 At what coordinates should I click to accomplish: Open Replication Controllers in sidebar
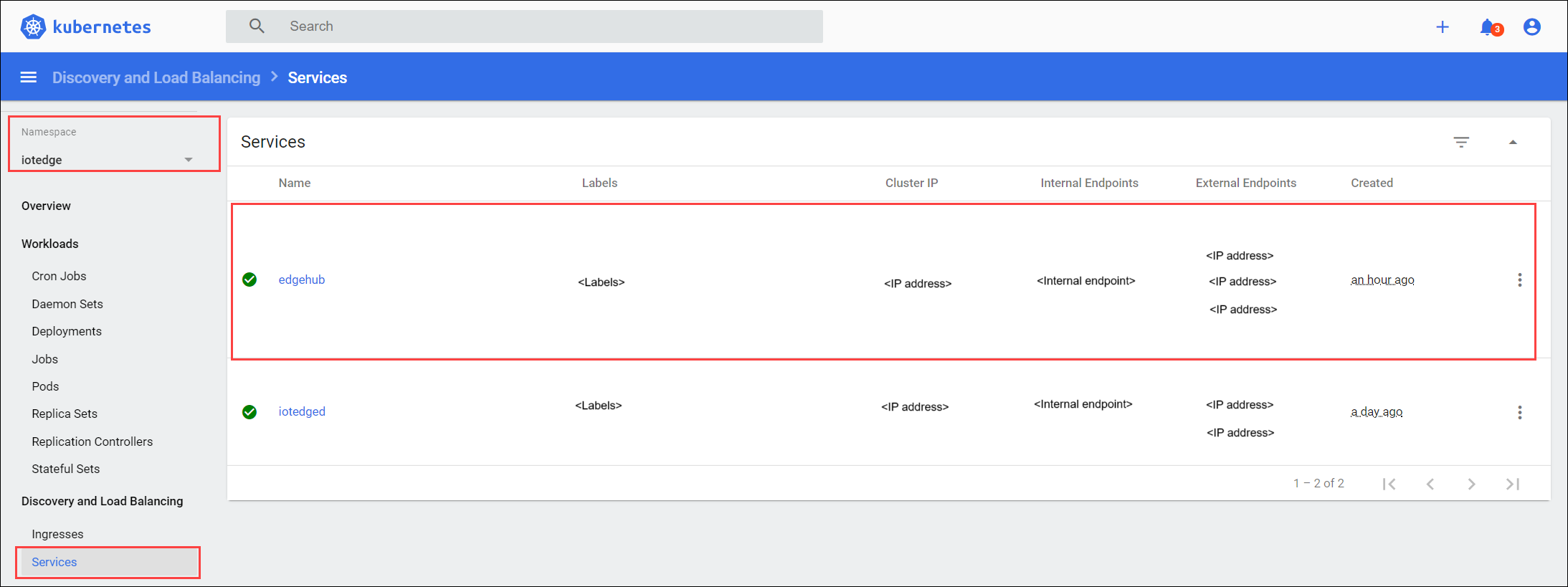(x=92, y=442)
